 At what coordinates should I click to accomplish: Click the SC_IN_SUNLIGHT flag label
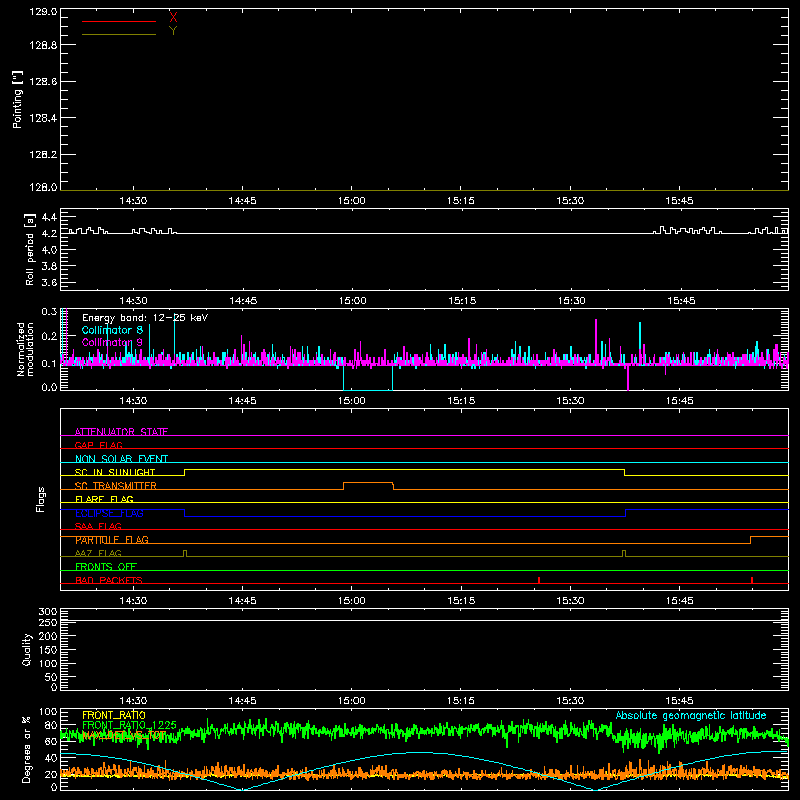tap(115, 472)
